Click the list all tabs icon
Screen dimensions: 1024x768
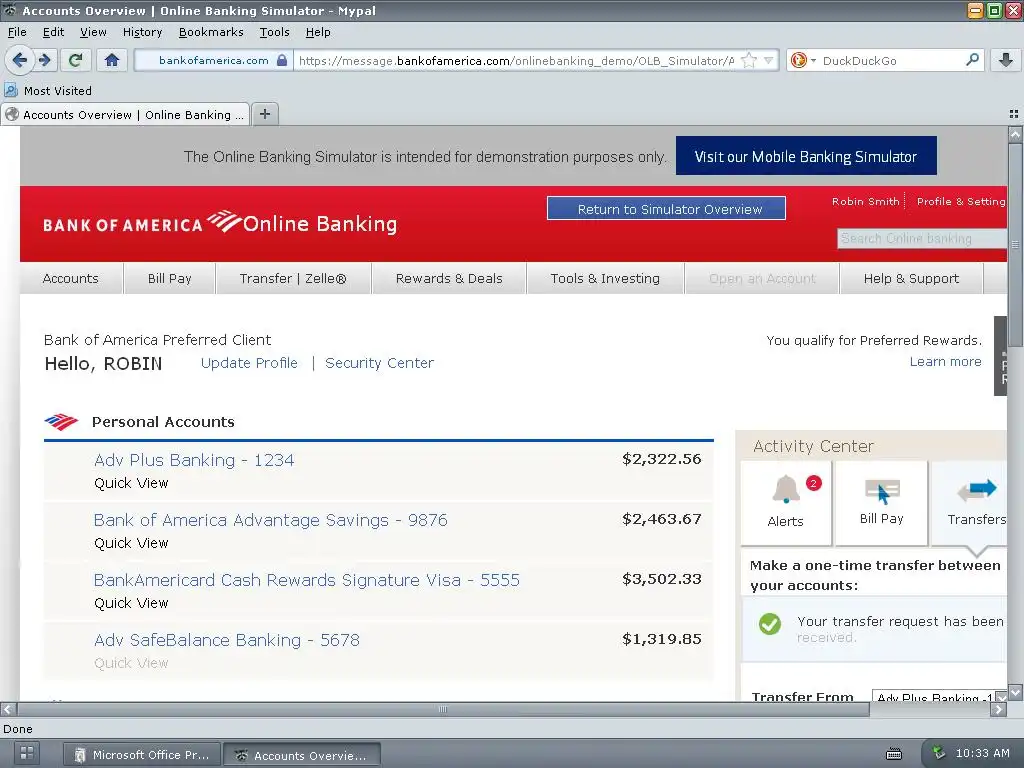pyautogui.click(x=1014, y=114)
